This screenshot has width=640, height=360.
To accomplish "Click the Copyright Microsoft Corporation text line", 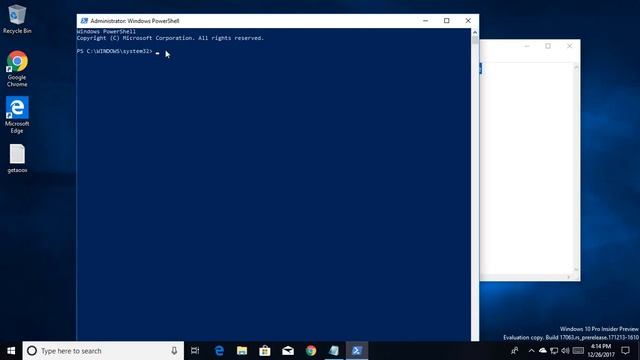I will [x=170, y=38].
